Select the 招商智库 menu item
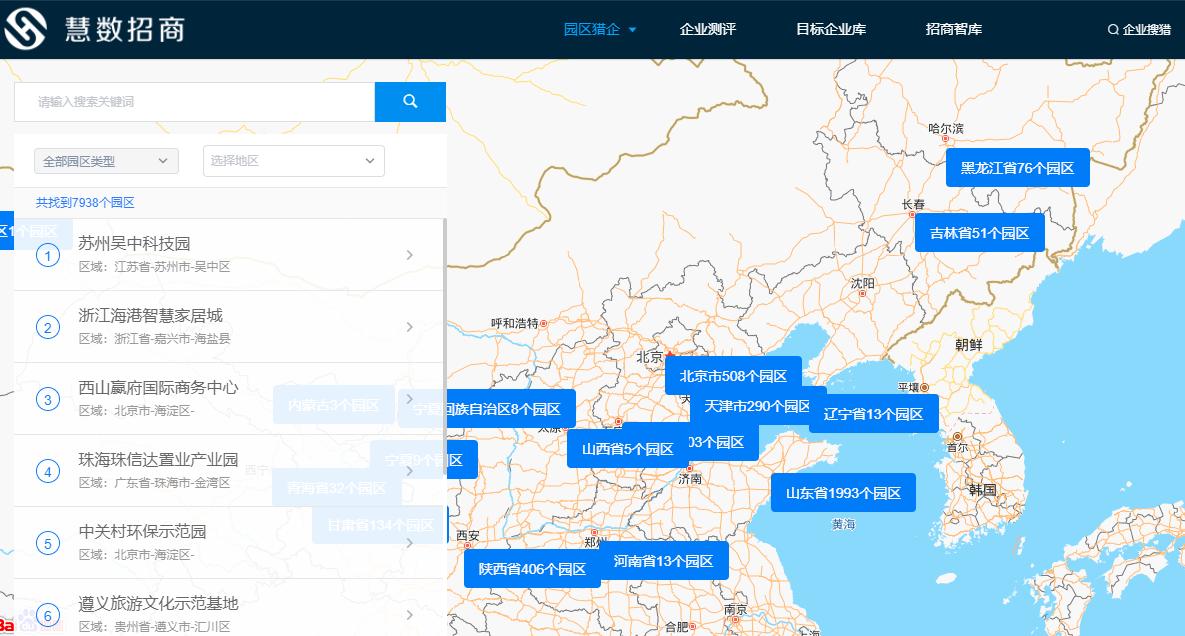Screen dimensions: 1185x636 (952, 29)
